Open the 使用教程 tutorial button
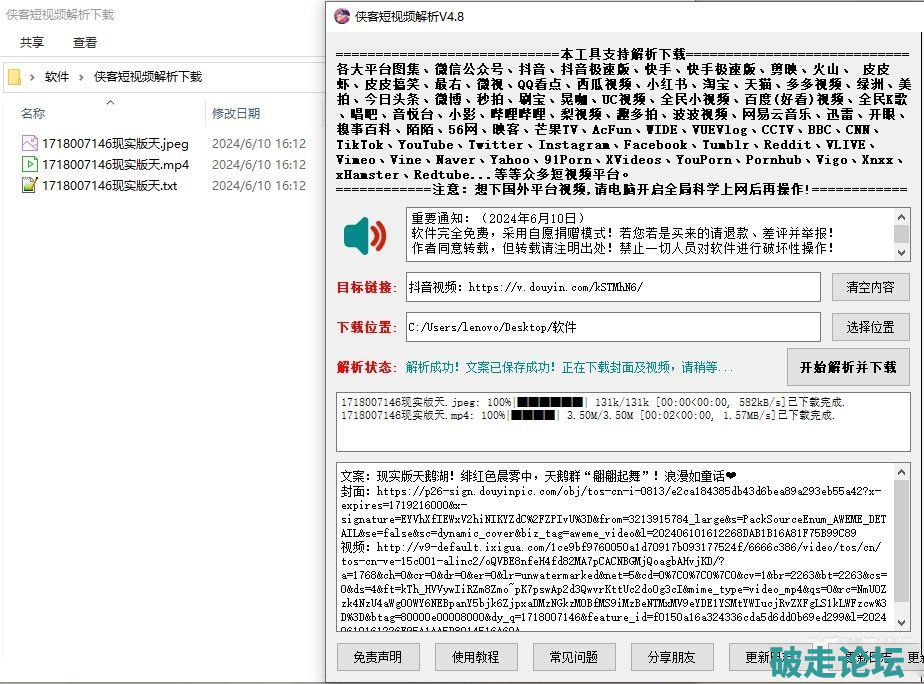Screen dimensions: 924x684 click(475, 657)
